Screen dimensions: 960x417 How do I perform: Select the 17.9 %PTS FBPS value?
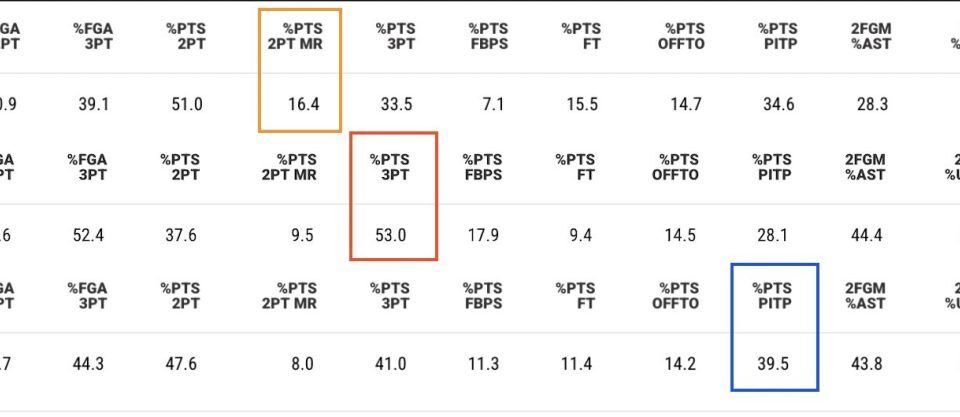tap(484, 235)
